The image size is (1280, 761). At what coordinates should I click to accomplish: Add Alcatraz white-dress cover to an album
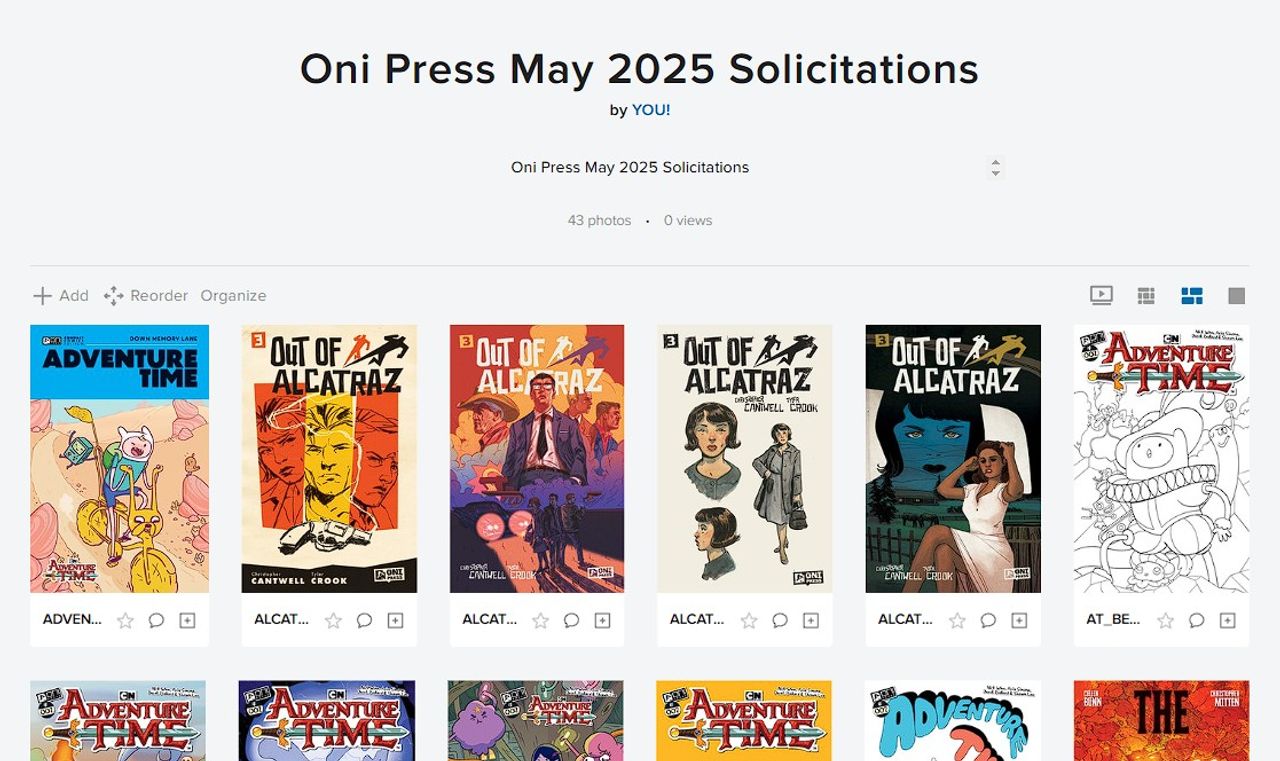coord(1019,621)
